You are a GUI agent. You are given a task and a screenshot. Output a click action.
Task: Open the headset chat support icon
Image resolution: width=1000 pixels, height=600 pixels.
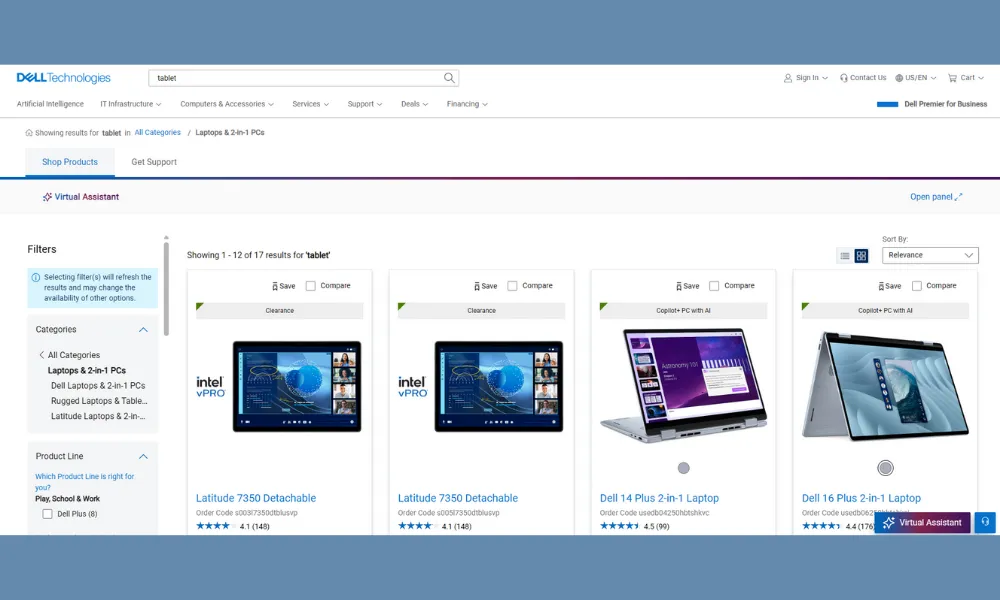(x=985, y=522)
